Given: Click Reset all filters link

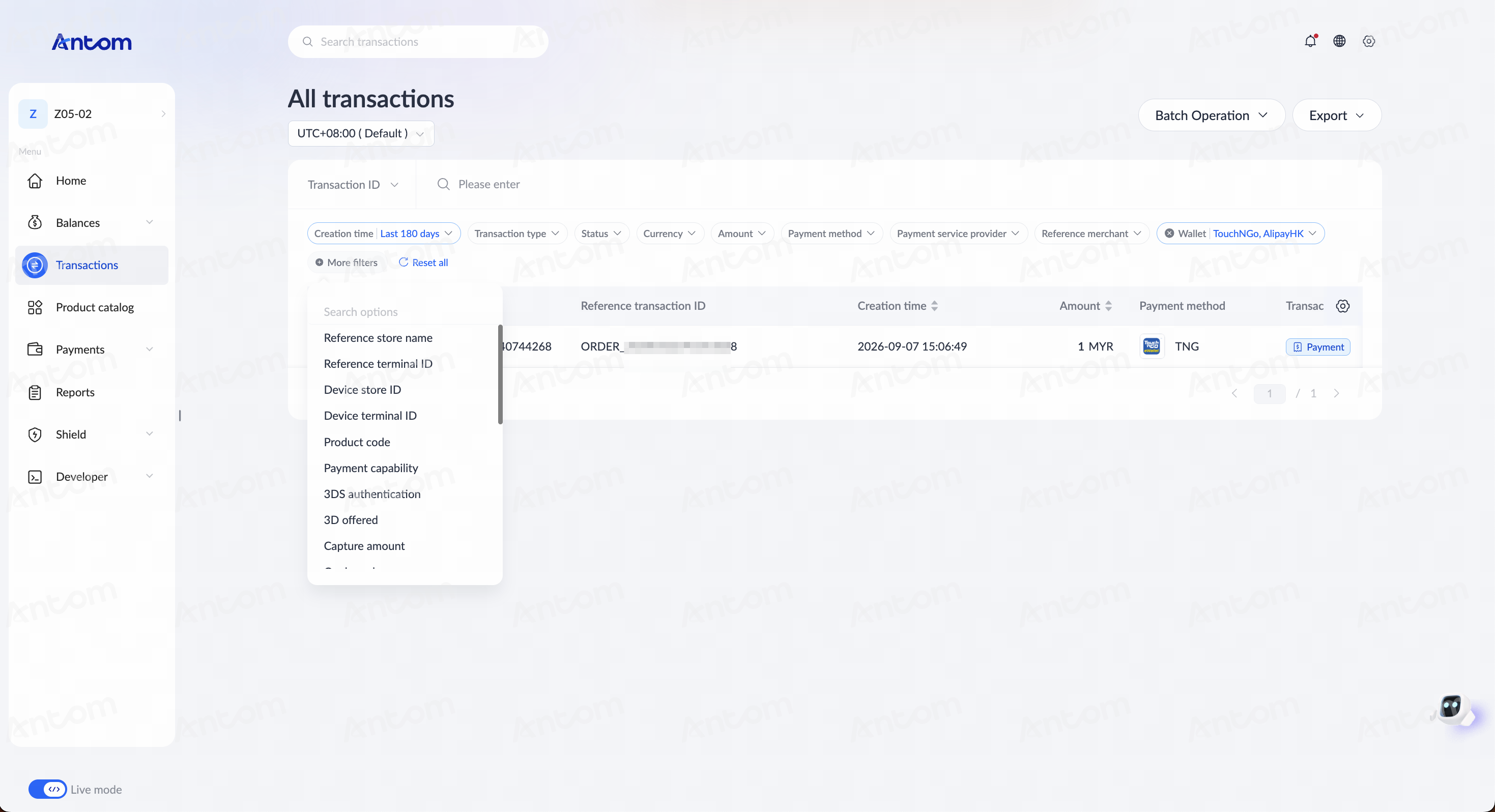Looking at the screenshot, I should [x=423, y=263].
